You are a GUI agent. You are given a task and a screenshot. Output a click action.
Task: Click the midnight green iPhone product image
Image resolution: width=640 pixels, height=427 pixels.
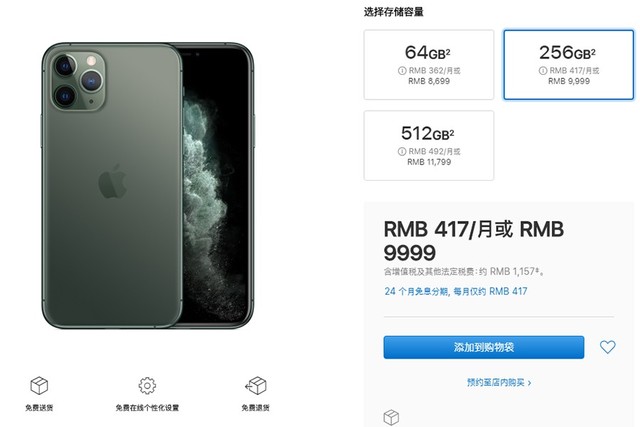tap(148, 185)
